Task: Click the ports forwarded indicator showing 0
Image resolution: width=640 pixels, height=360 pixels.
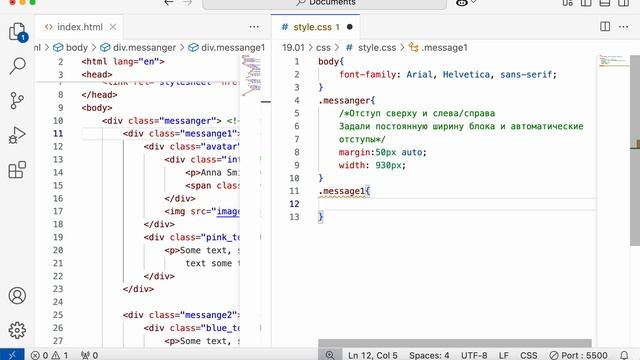Action: coord(89,355)
